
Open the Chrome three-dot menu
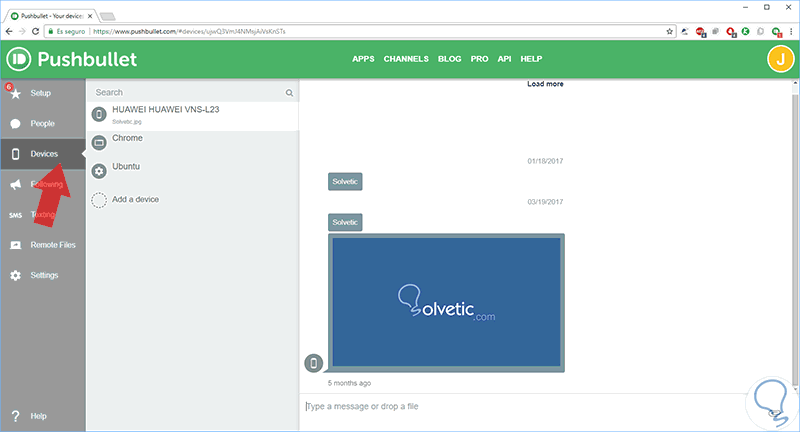pyautogui.click(x=791, y=31)
